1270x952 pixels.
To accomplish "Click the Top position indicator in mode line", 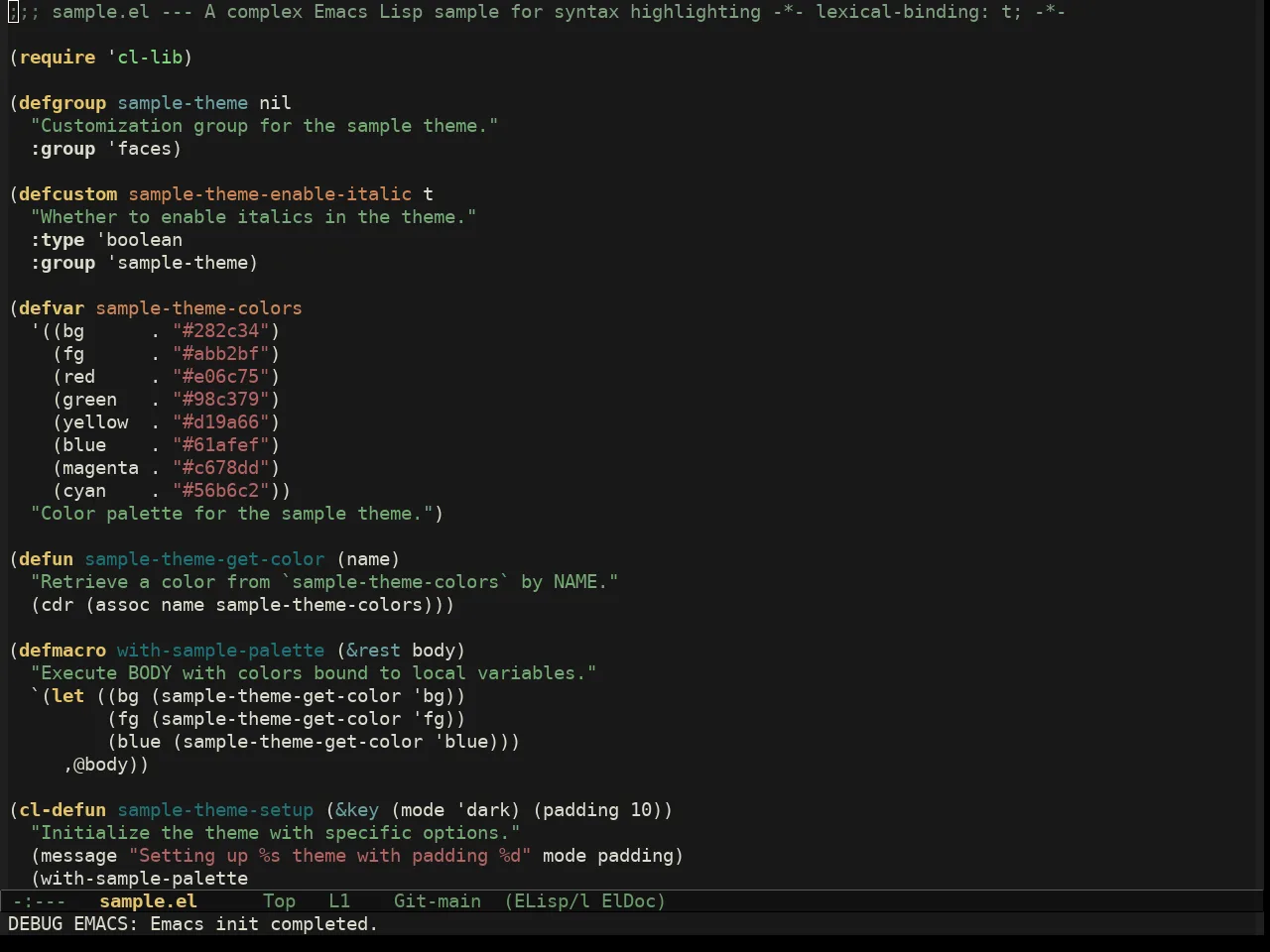I will 279,900.
